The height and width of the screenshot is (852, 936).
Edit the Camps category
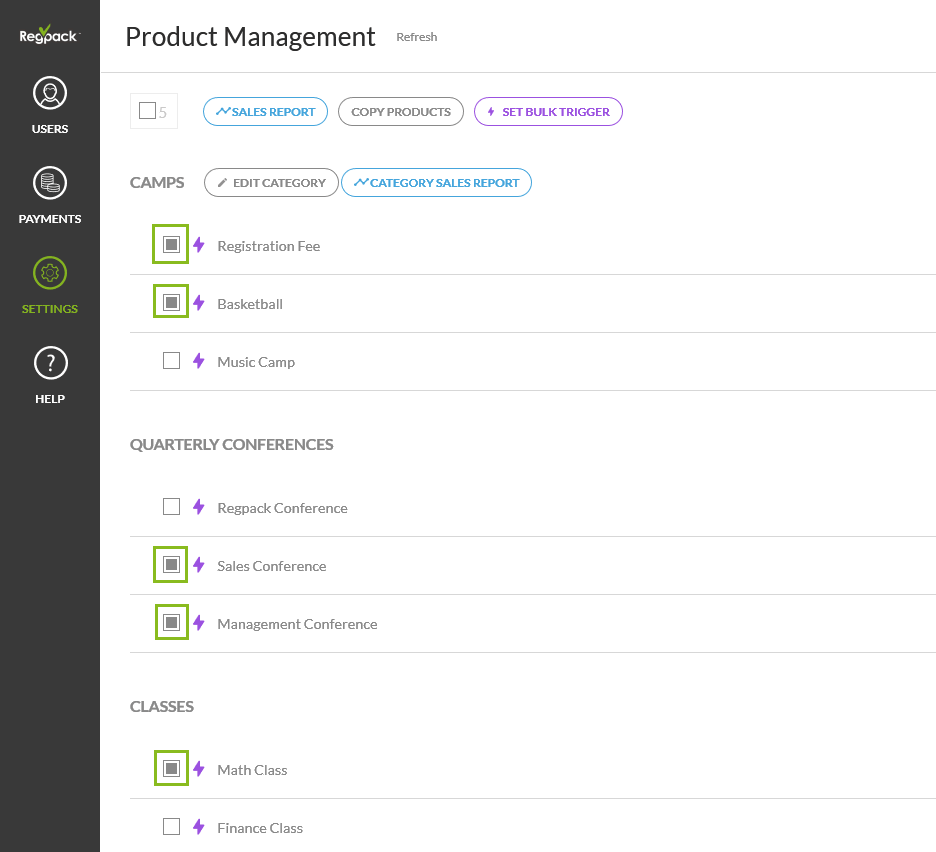(x=271, y=183)
